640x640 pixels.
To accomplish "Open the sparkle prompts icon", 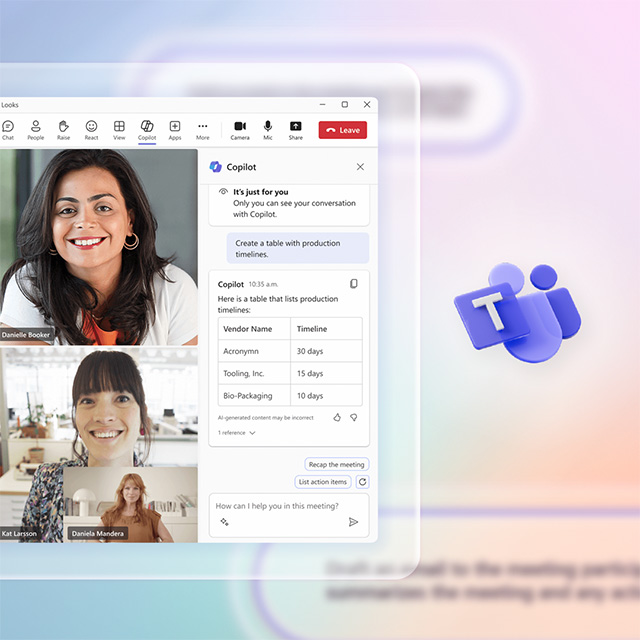I will [224, 521].
